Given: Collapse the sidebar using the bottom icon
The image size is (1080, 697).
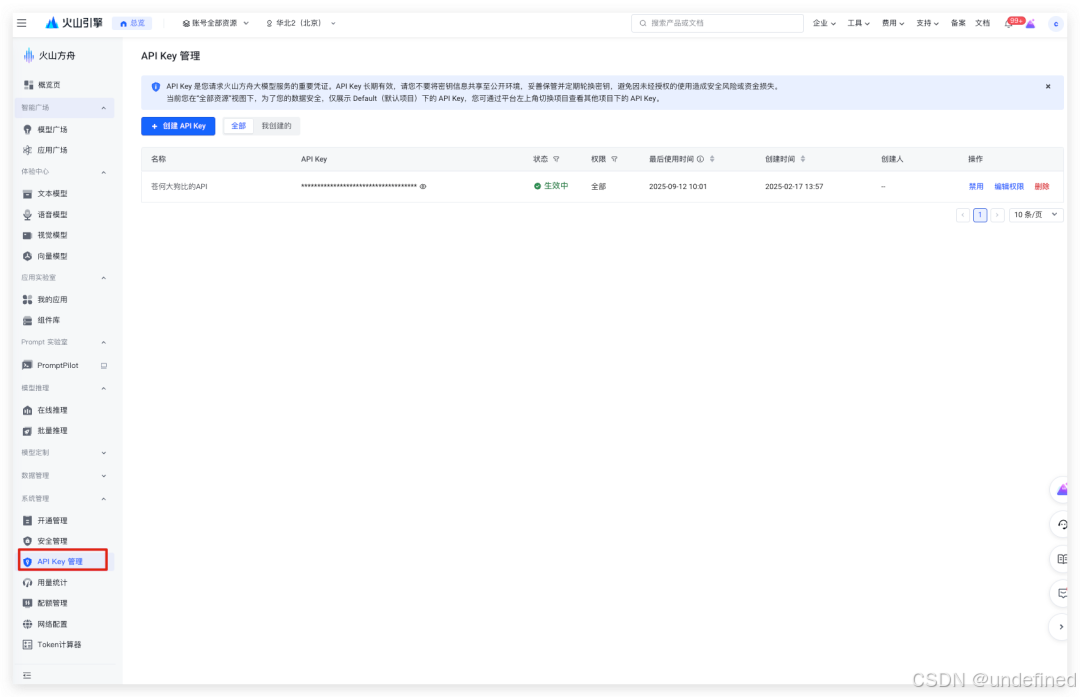Looking at the screenshot, I should (x=27, y=676).
